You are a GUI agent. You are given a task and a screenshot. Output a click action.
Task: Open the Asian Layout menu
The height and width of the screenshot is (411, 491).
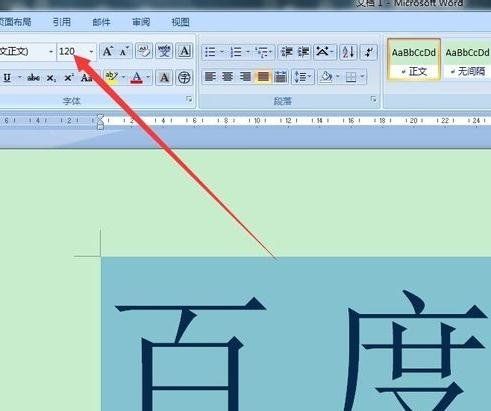coord(324,52)
